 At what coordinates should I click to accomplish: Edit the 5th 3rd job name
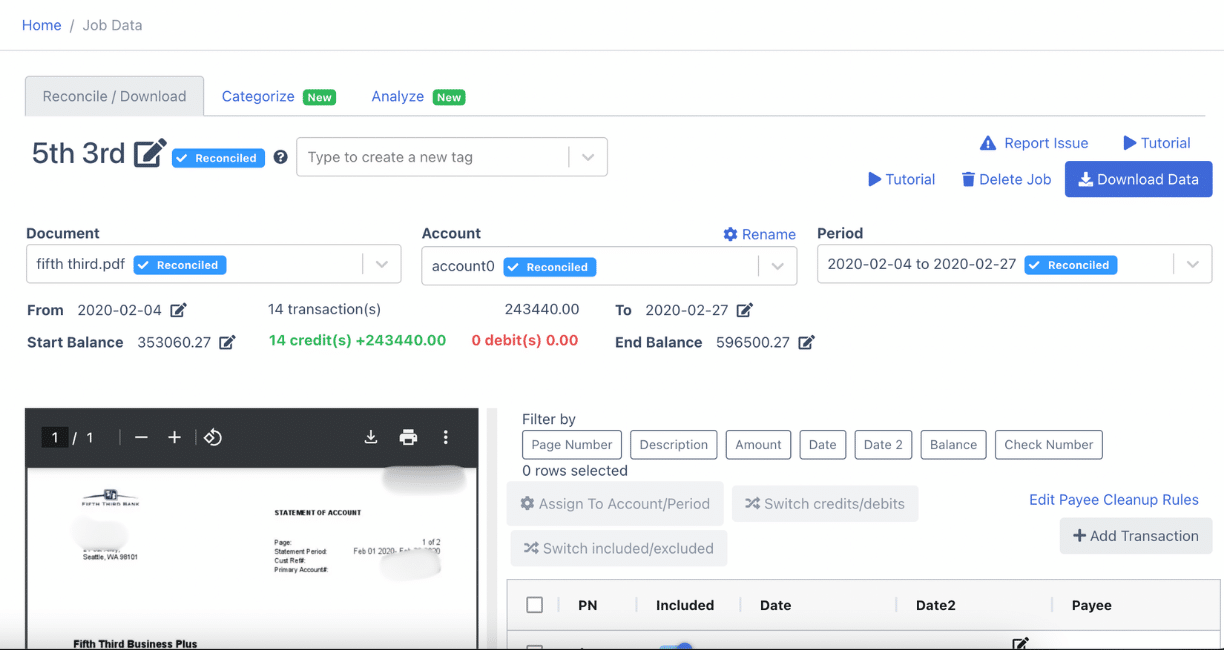coord(150,154)
